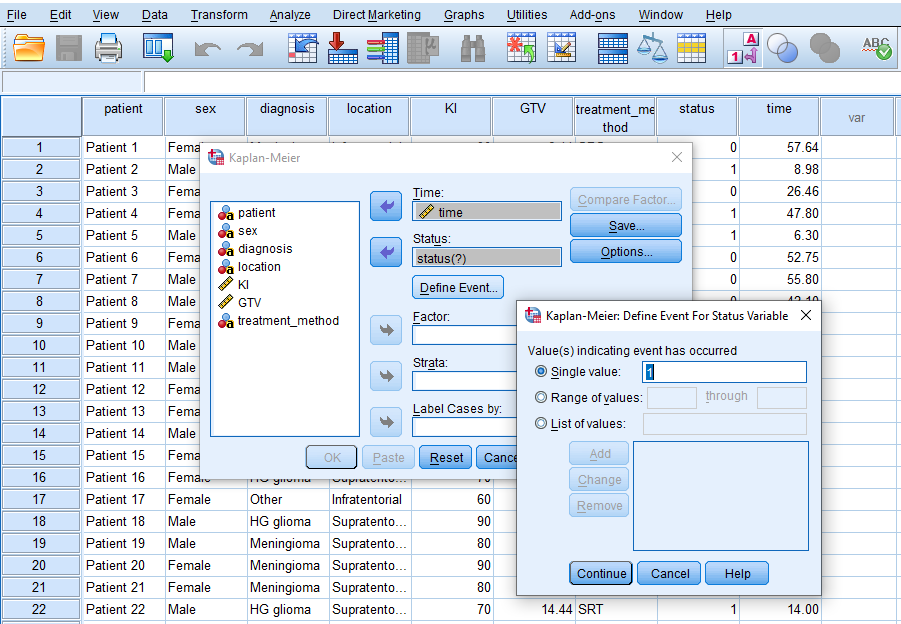The width and height of the screenshot is (901, 624).
Task: Open the Data menu
Action: coord(155,14)
